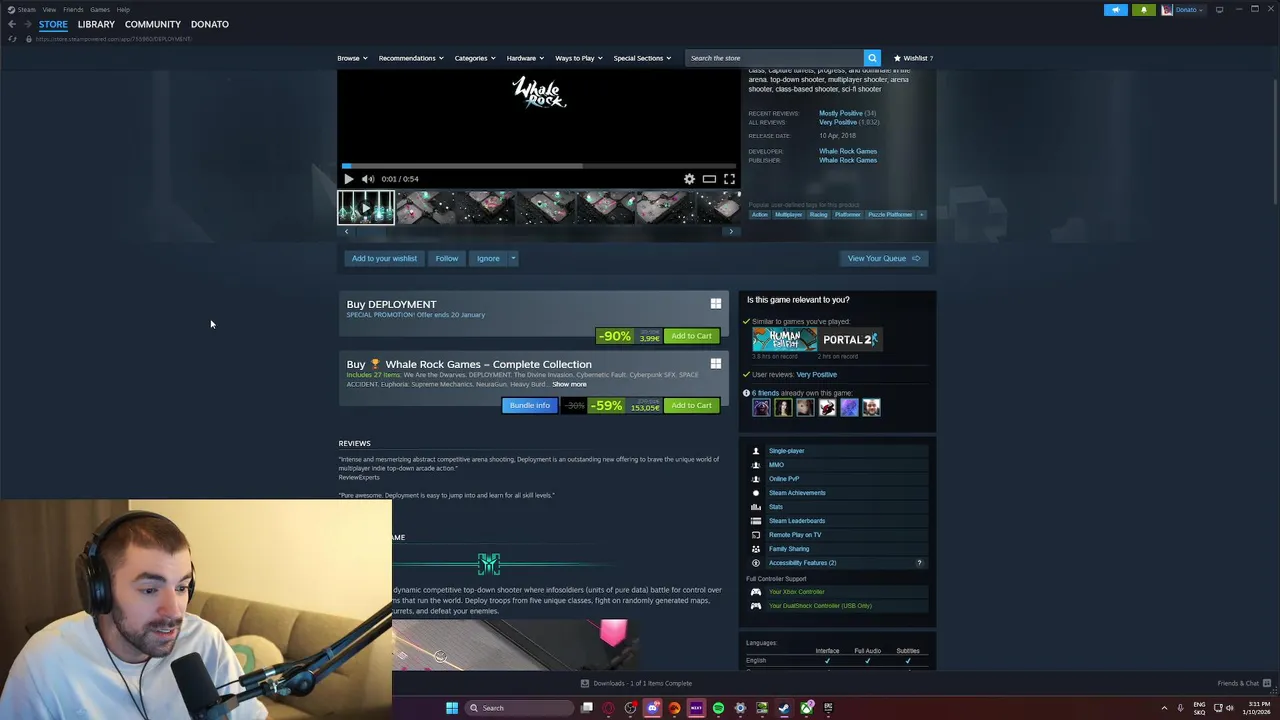Image resolution: width=1280 pixels, height=720 pixels.
Task: Click the Portal 2 thumbnail
Action: click(850, 340)
